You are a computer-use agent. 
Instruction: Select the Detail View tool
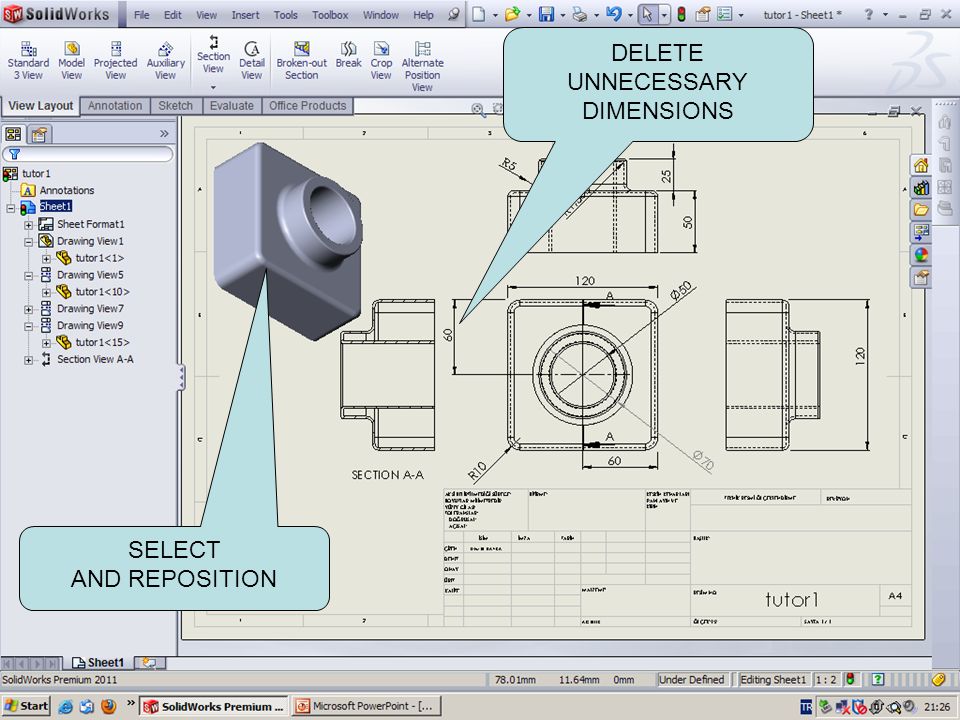pos(252,61)
